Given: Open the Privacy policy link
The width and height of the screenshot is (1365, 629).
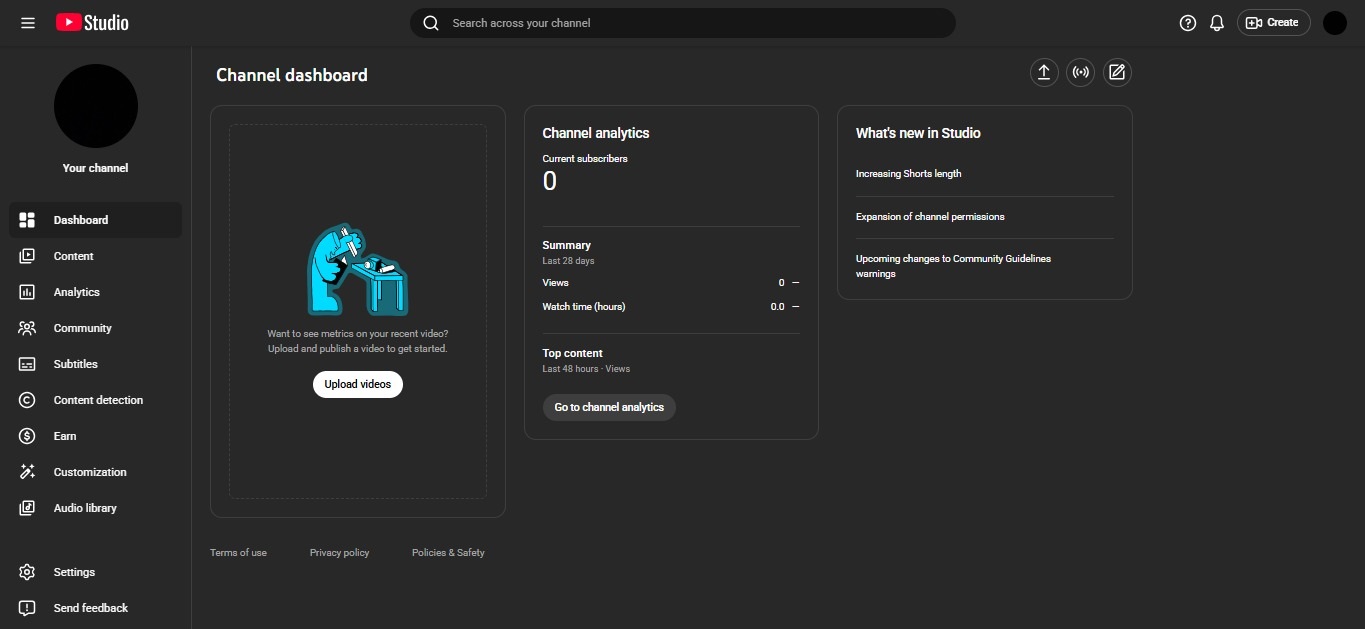Looking at the screenshot, I should [x=339, y=552].
